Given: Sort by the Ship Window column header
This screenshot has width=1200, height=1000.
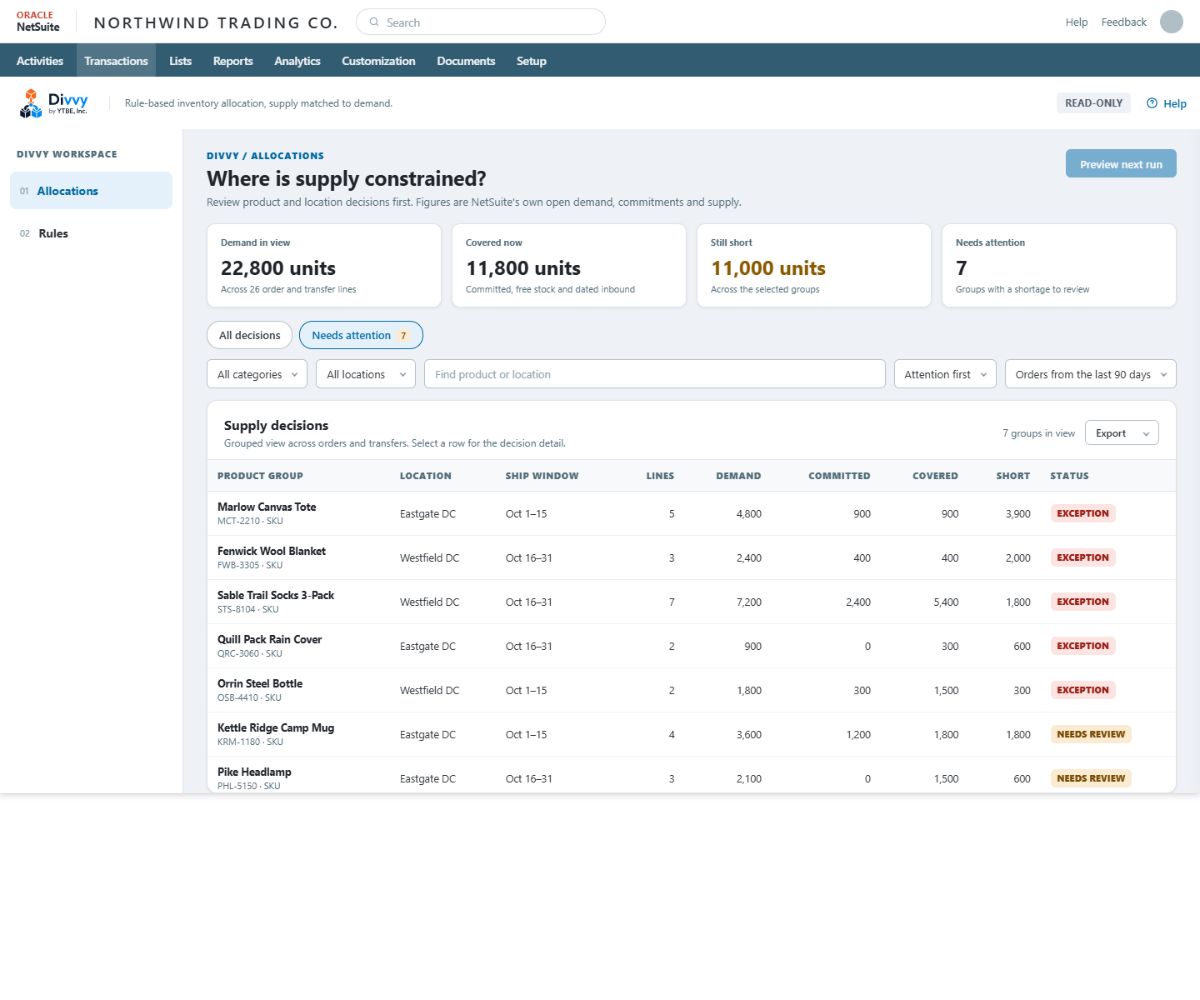Looking at the screenshot, I should [542, 476].
